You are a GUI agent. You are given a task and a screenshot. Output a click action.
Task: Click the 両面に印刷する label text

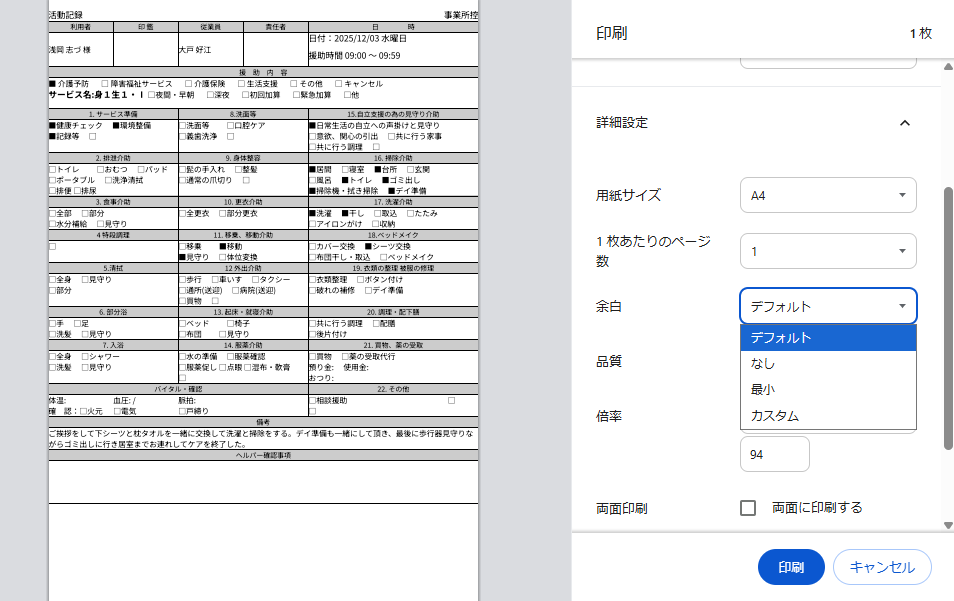pos(816,508)
